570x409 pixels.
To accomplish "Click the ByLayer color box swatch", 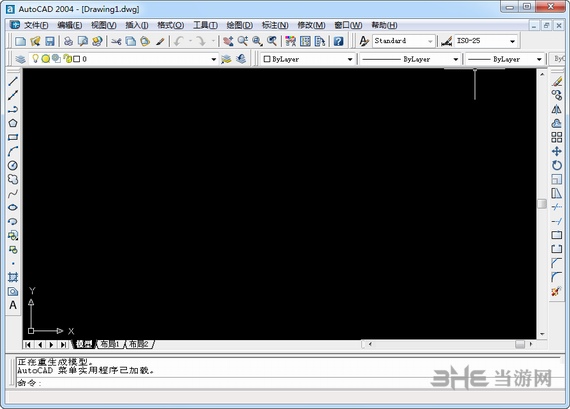I will tap(267, 59).
